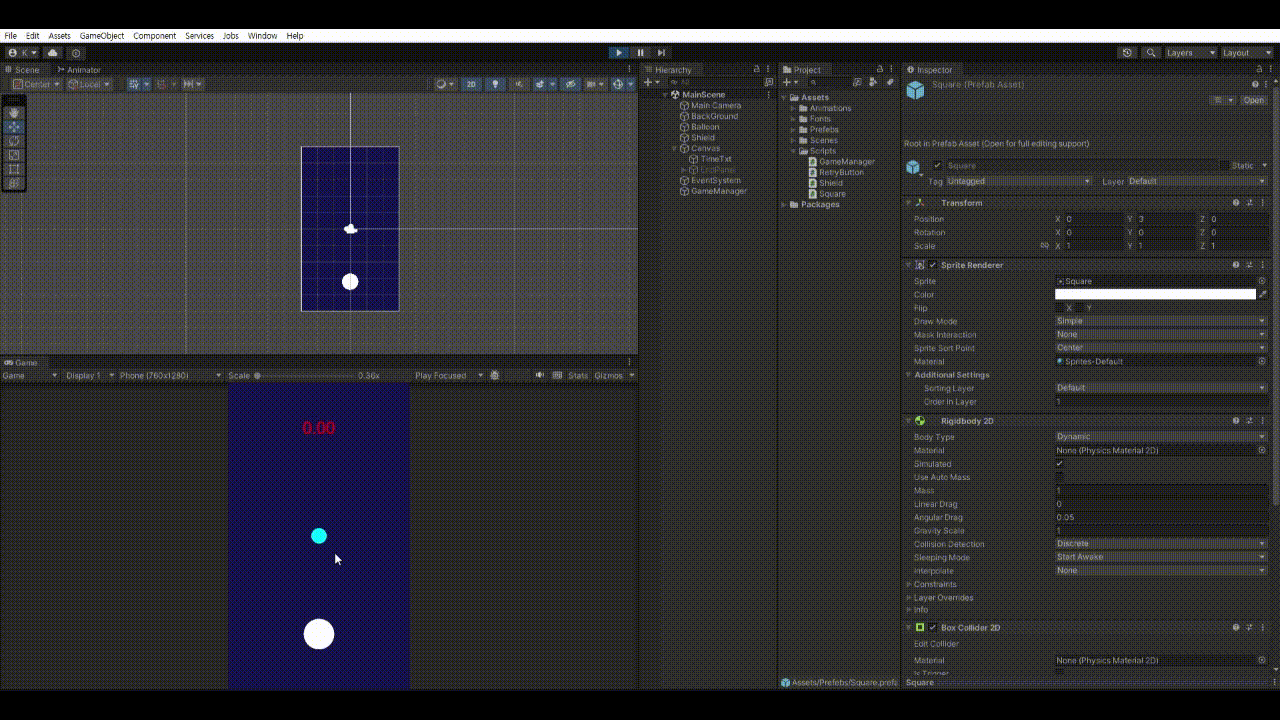Click the Project add (+) button
Image resolution: width=1280 pixels, height=720 pixels.
pos(790,82)
